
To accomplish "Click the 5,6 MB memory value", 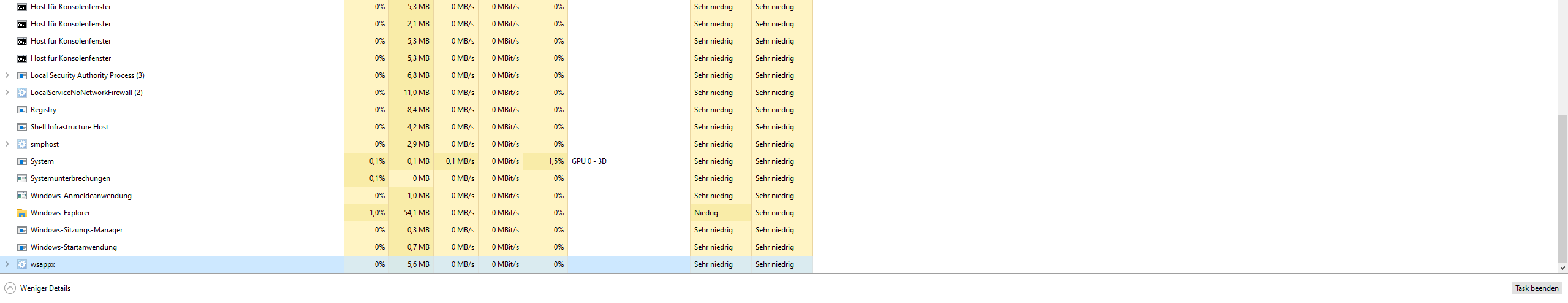I will [419, 264].
